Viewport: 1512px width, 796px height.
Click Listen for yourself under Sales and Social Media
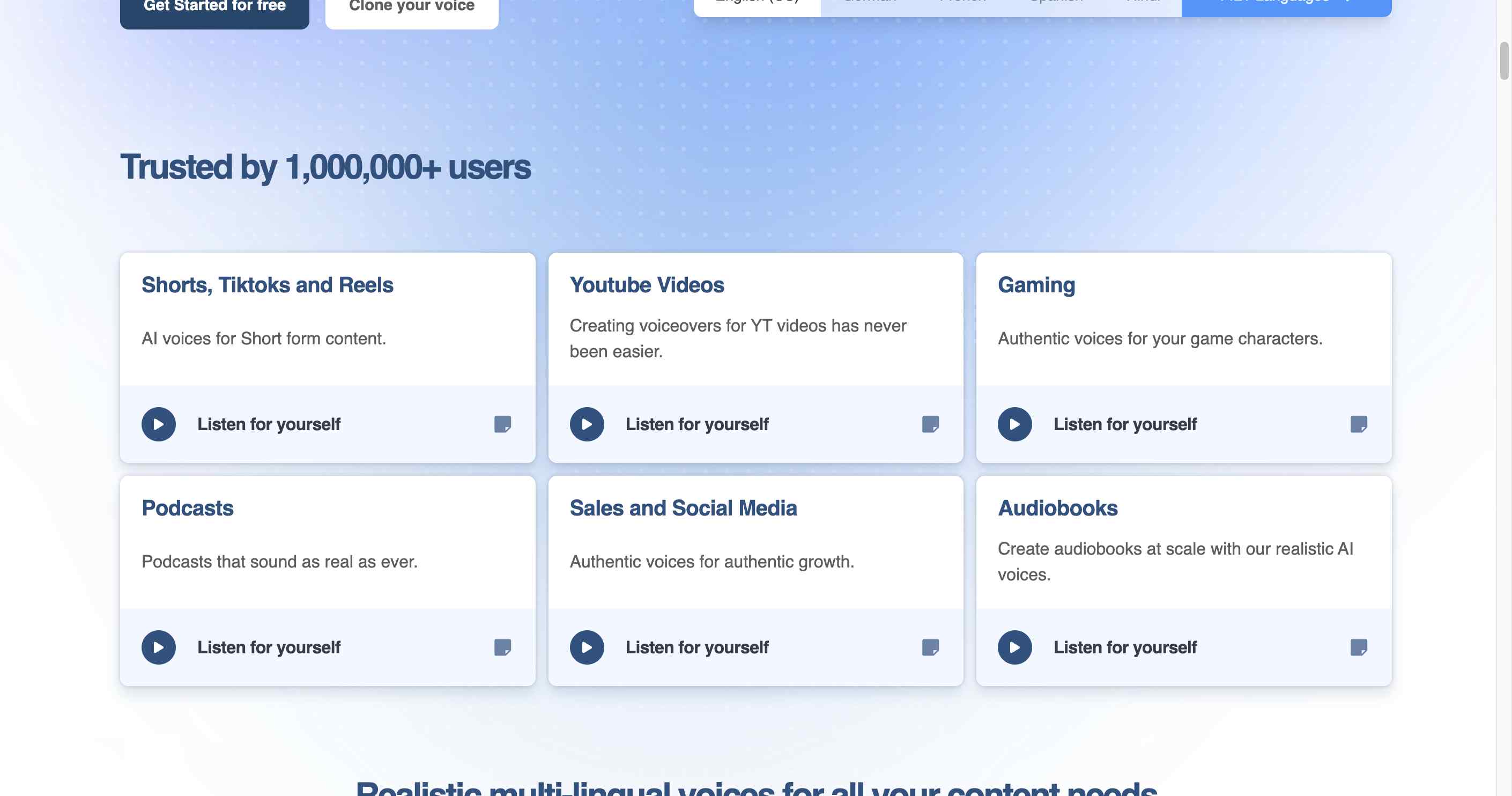698,647
